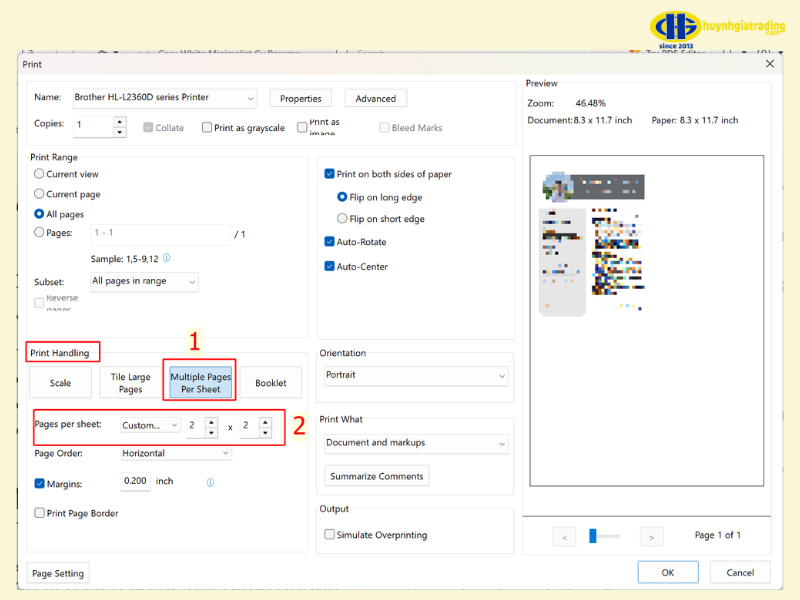Enable Print as grayscale checkbox
800x600 pixels.
[x=207, y=128]
